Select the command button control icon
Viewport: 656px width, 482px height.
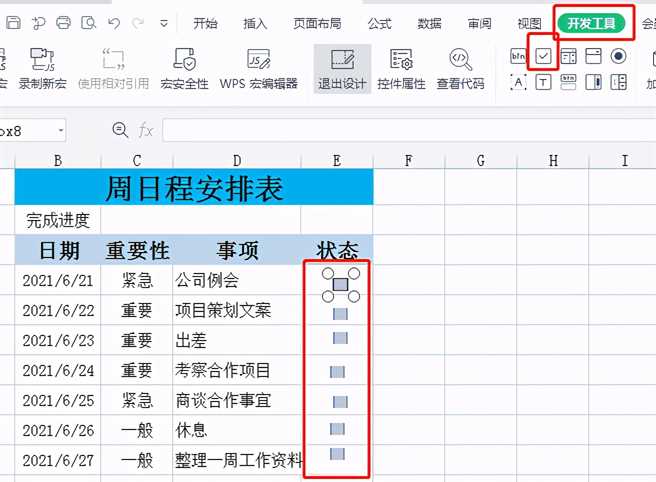click(x=519, y=56)
